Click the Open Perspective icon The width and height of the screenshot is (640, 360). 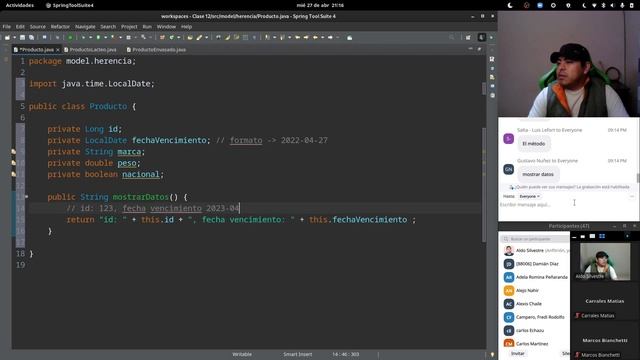coord(468,38)
